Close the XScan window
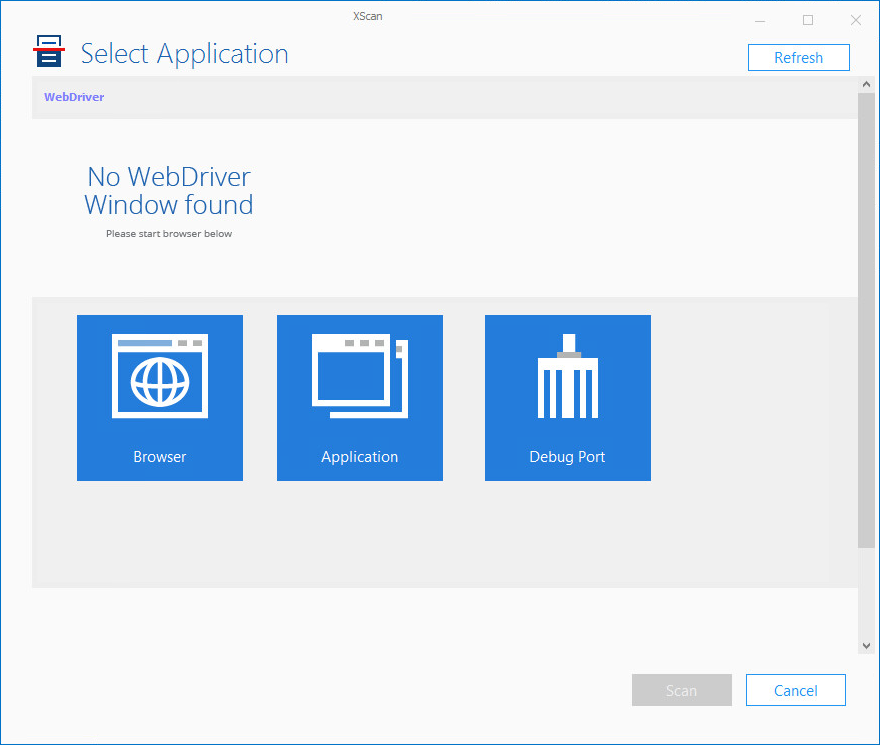The height and width of the screenshot is (745, 880). click(x=856, y=20)
